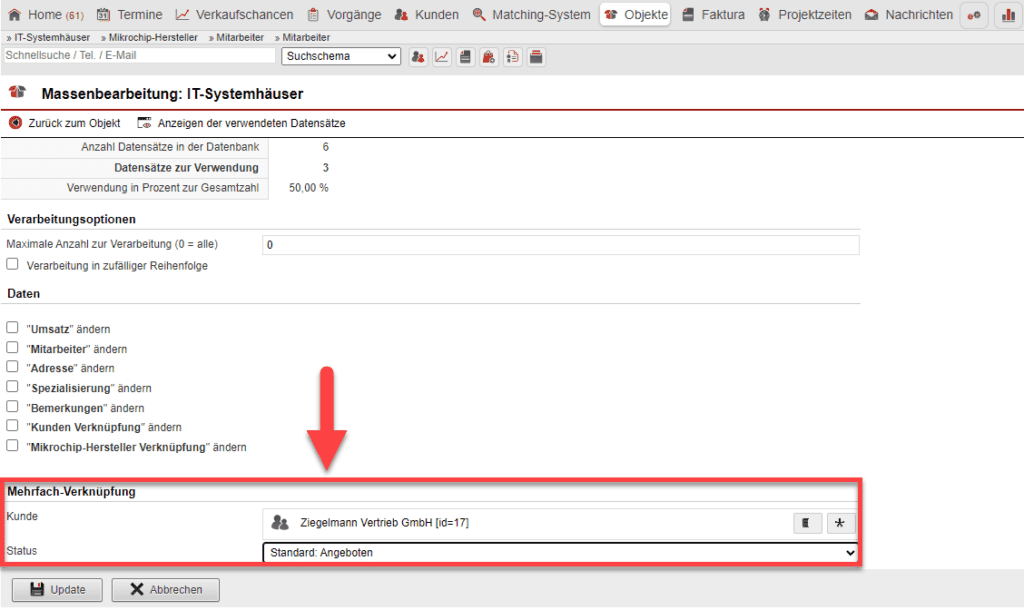The image size is (1024, 610).
Task: Open the Kunden section in the navigation
Action: [x=426, y=14]
